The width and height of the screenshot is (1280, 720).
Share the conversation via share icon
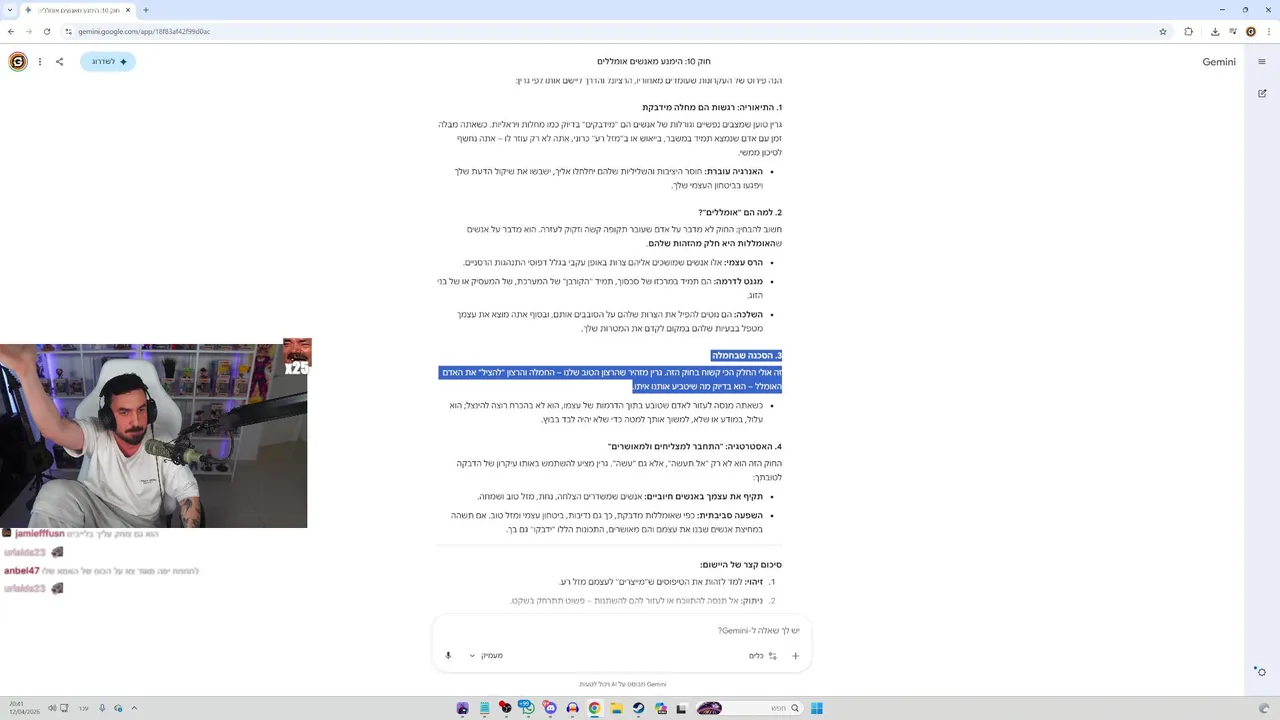(59, 62)
